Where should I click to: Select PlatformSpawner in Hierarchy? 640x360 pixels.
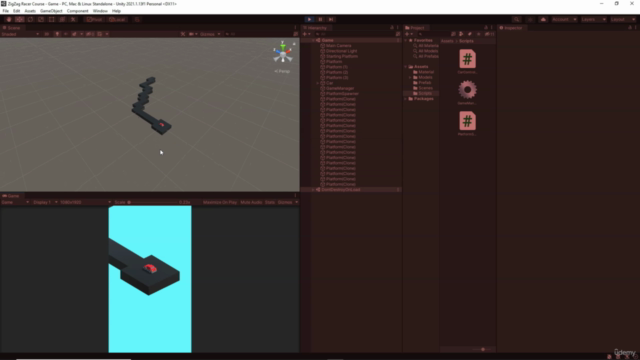pyautogui.click(x=342, y=93)
